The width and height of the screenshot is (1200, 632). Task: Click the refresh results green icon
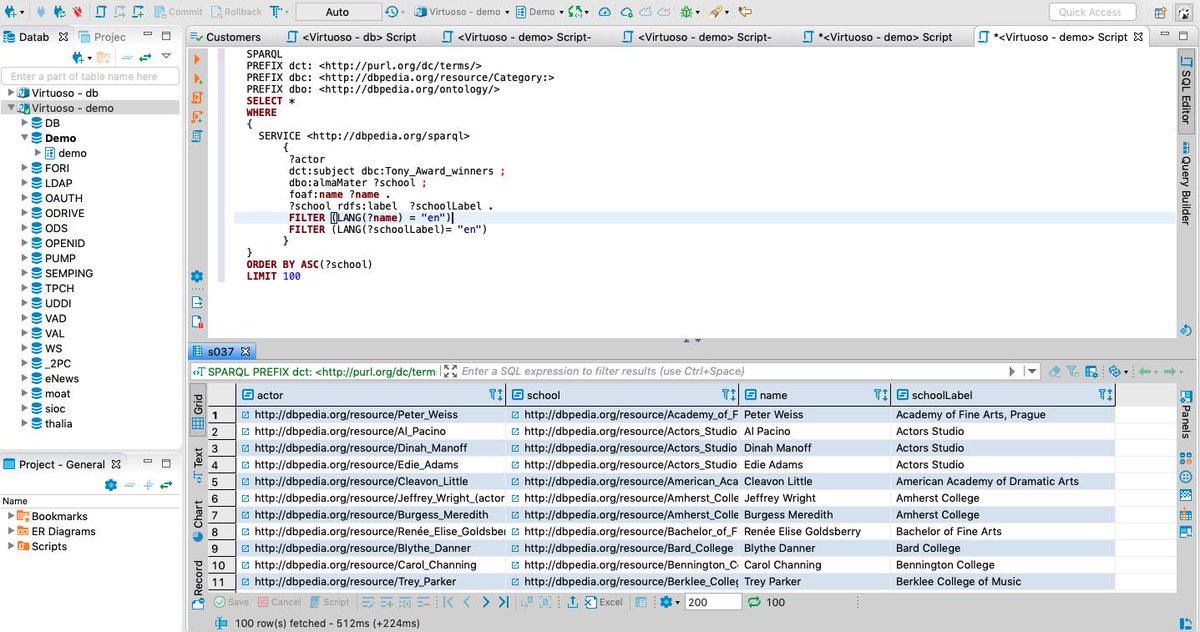click(754, 602)
